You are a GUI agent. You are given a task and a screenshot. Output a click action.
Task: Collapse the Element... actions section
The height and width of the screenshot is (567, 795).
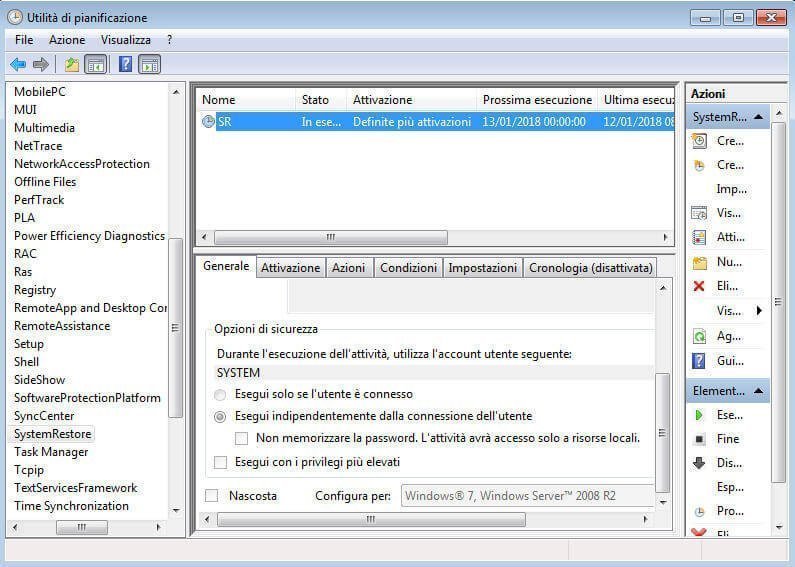[758, 391]
